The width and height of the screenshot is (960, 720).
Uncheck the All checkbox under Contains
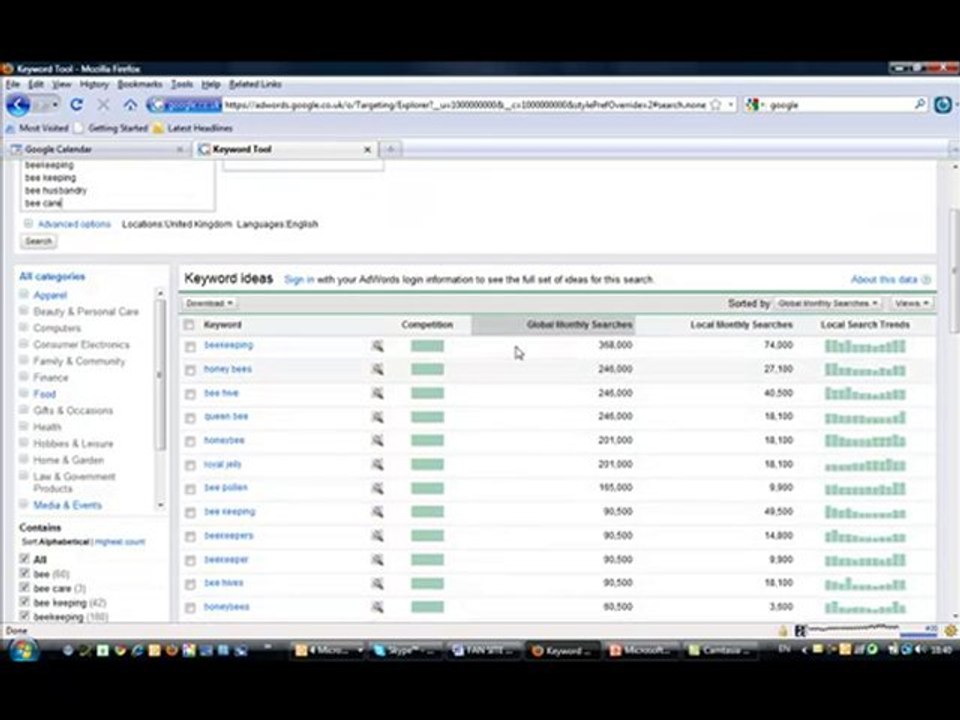click(x=24, y=558)
